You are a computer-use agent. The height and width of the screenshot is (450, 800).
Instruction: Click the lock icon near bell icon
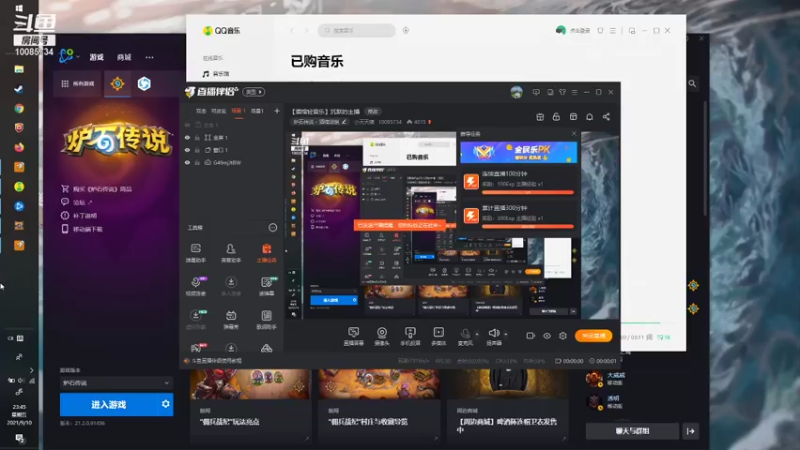[x=556, y=117]
